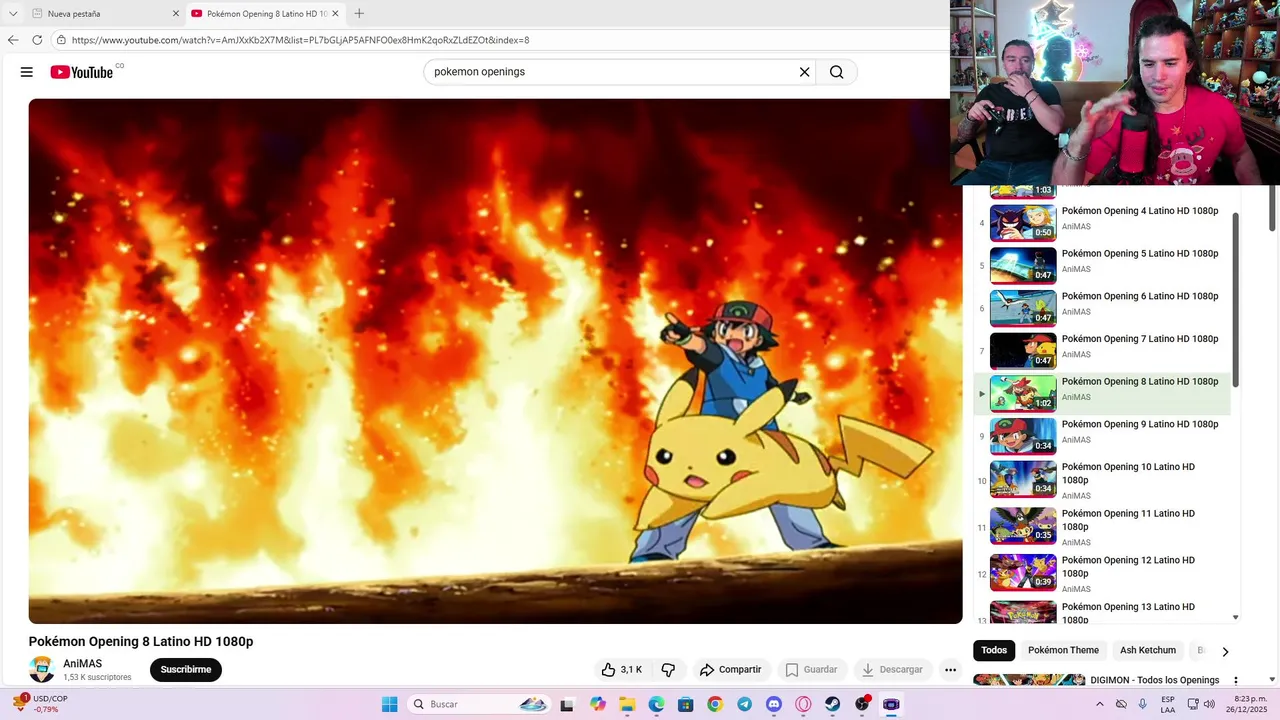Download the video with Descargar
The height and width of the screenshot is (720, 1280).
click(892, 670)
